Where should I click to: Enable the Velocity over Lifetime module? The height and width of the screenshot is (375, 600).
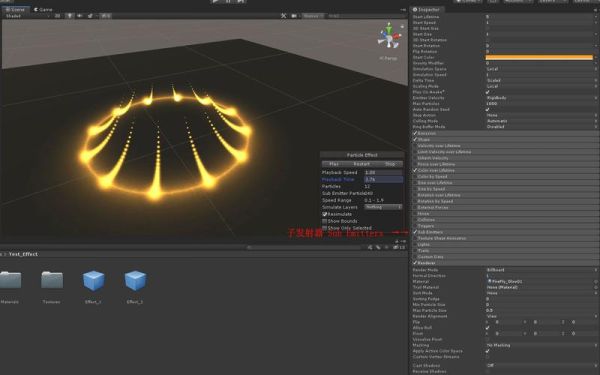[415, 146]
